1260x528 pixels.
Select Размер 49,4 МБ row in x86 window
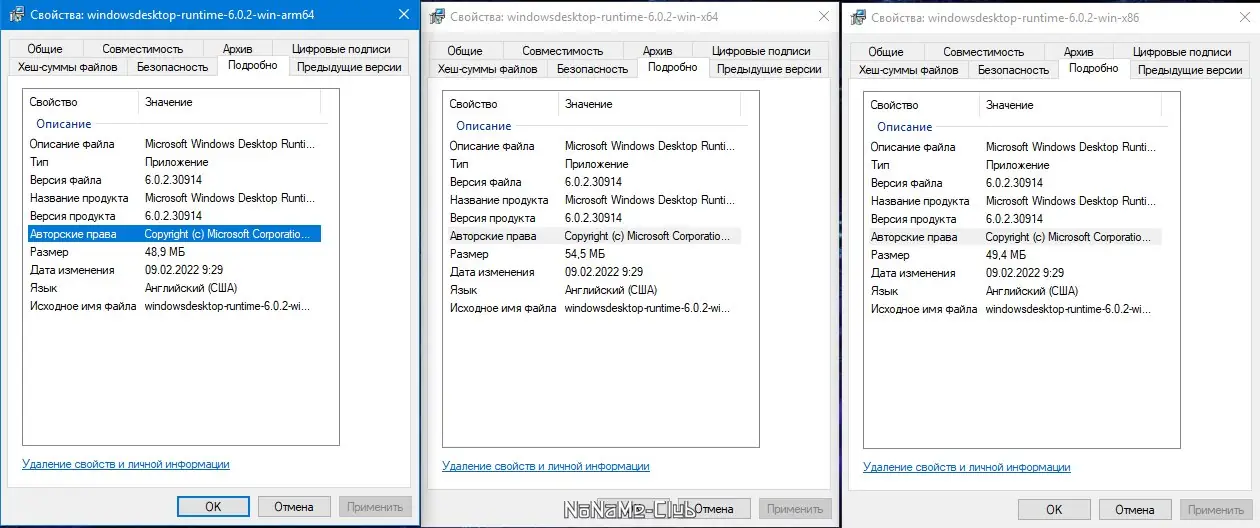[x=1015, y=255]
